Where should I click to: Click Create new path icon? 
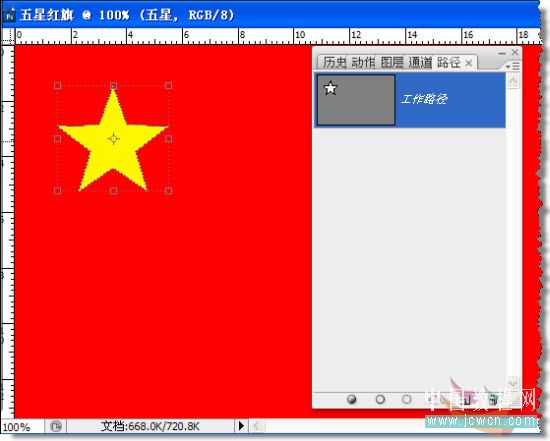tap(467, 399)
